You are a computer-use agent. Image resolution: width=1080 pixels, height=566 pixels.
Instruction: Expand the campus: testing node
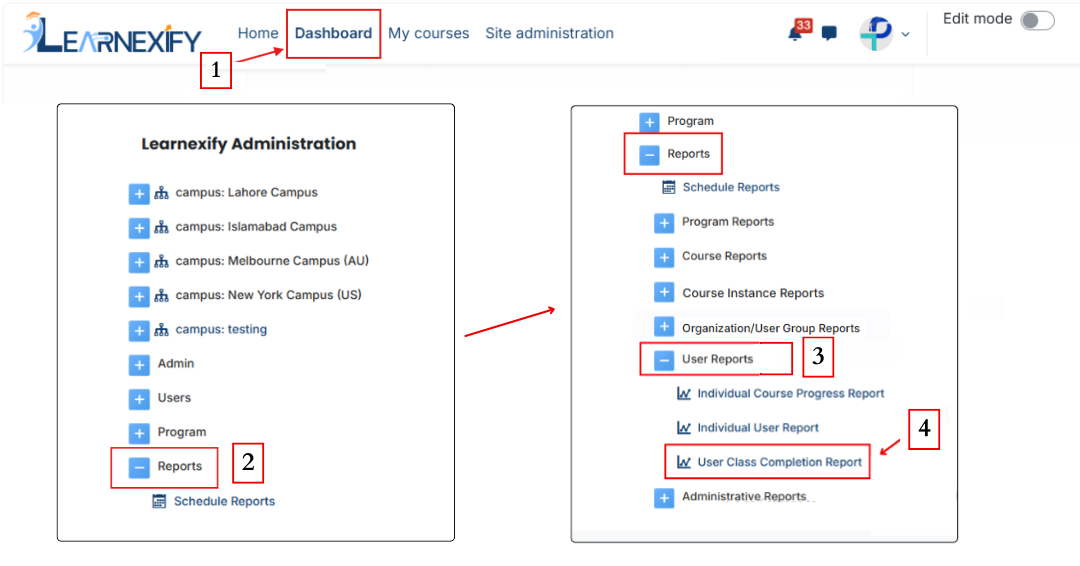(x=139, y=331)
